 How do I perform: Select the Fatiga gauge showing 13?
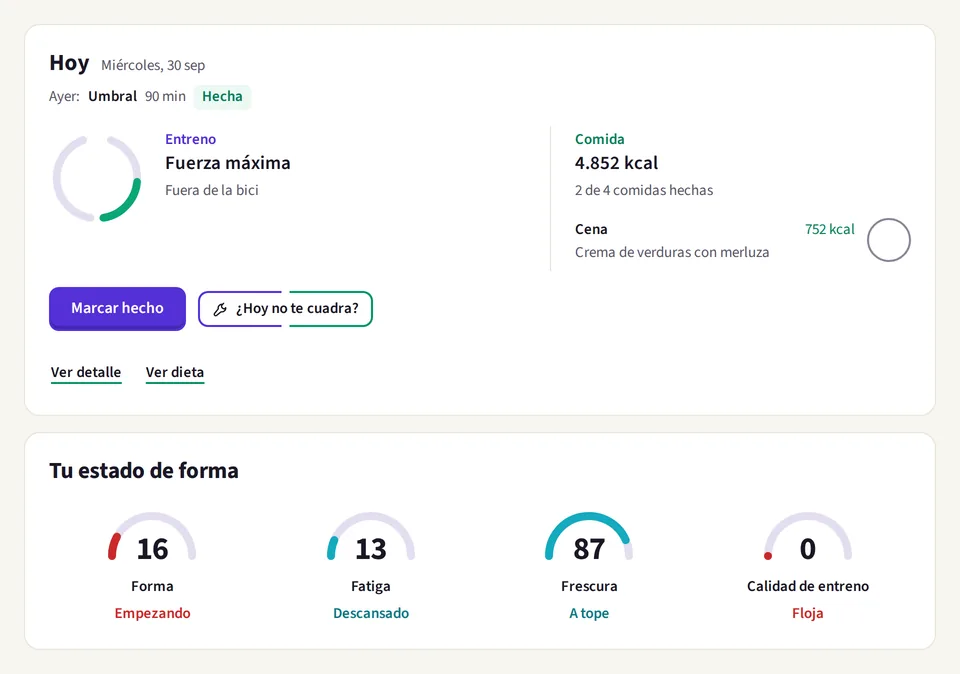[370, 537]
